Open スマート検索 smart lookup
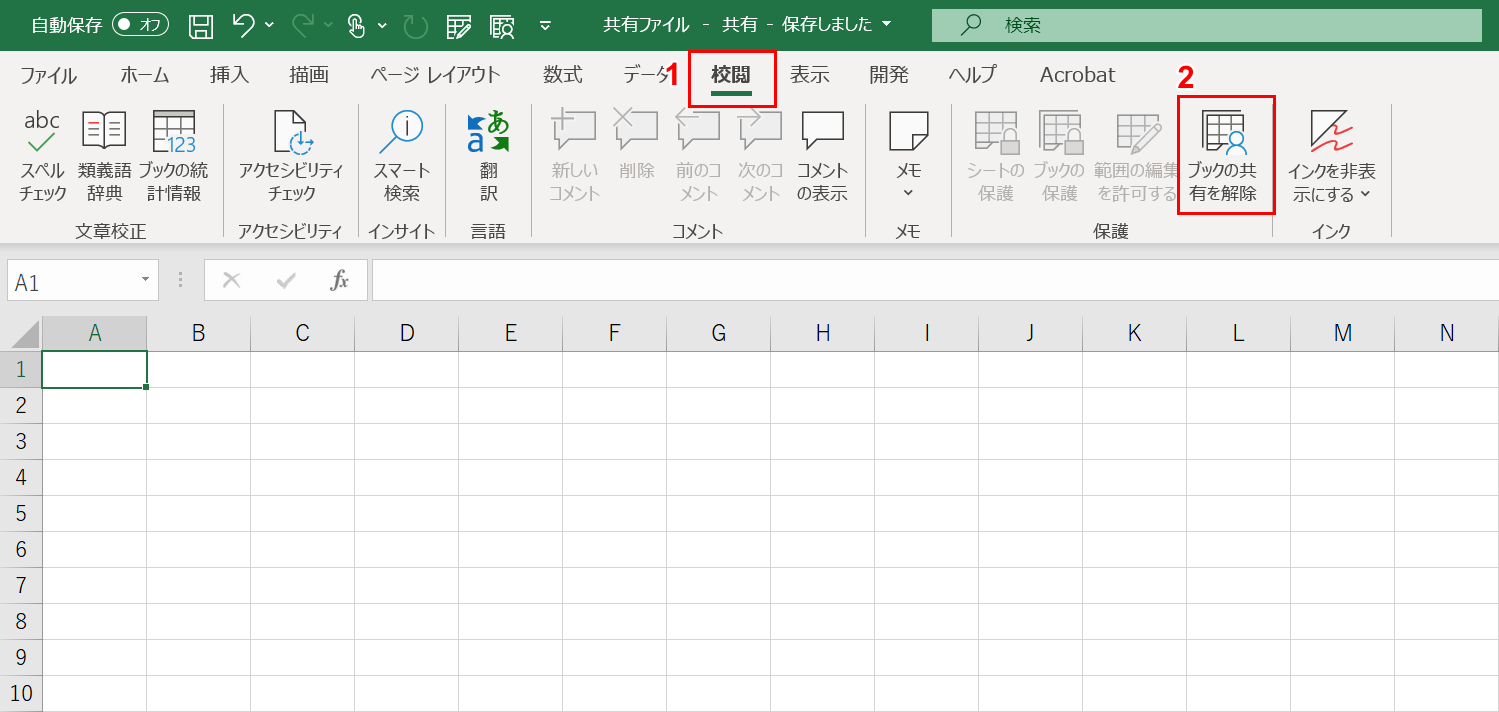Screen dimensions: 1499x712 point(402,156)
